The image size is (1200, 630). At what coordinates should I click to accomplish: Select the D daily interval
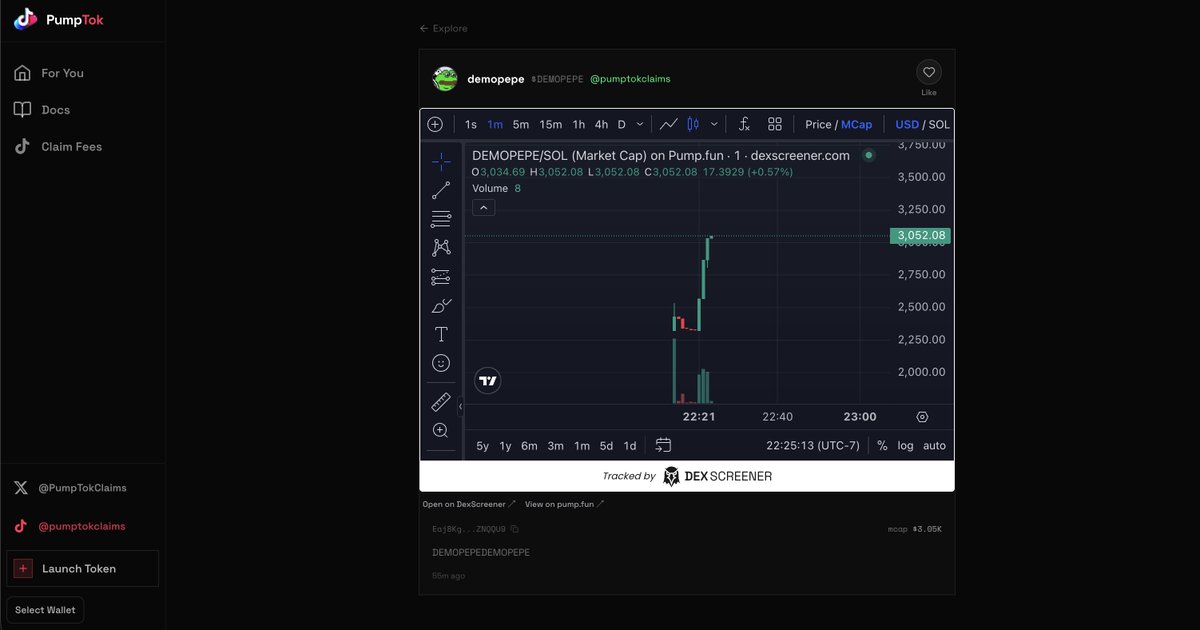click(621, 125)
